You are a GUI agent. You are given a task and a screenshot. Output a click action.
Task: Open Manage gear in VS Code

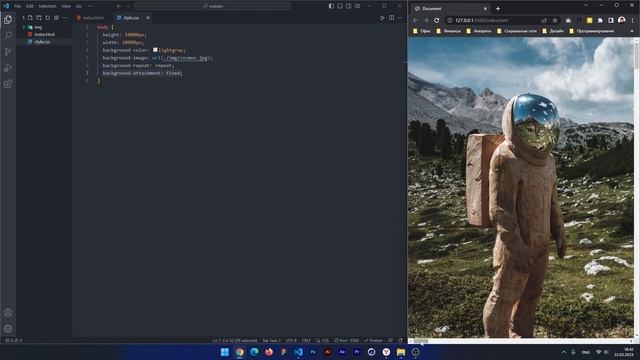(x=8, y=329)
